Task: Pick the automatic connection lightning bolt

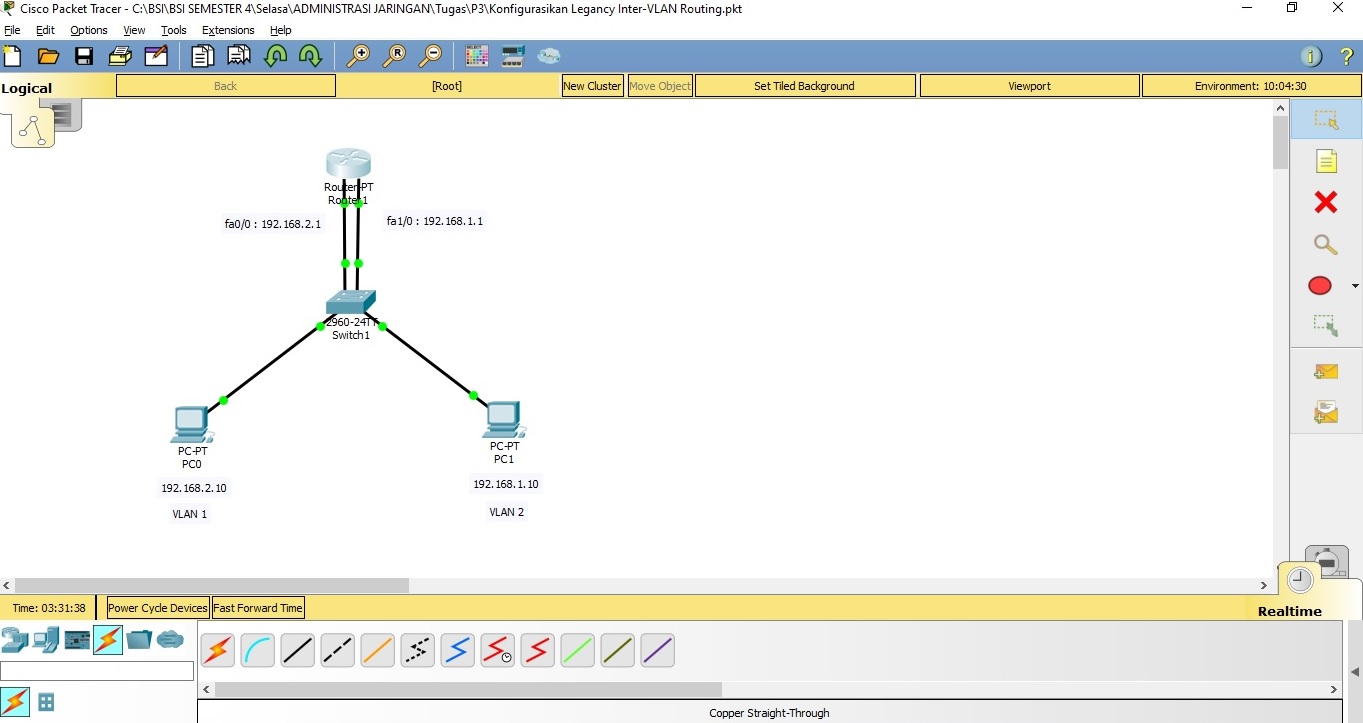Action: [x=217, y=650]
